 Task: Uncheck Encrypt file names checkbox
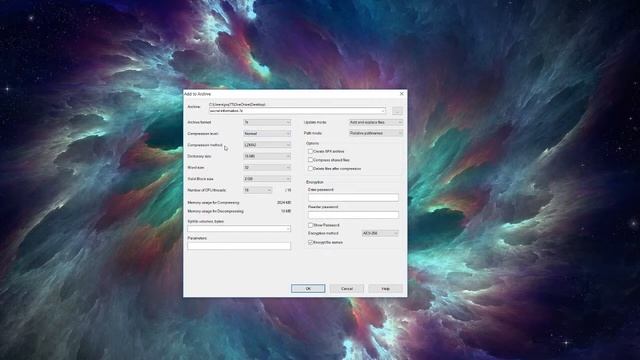coord(310,242)
